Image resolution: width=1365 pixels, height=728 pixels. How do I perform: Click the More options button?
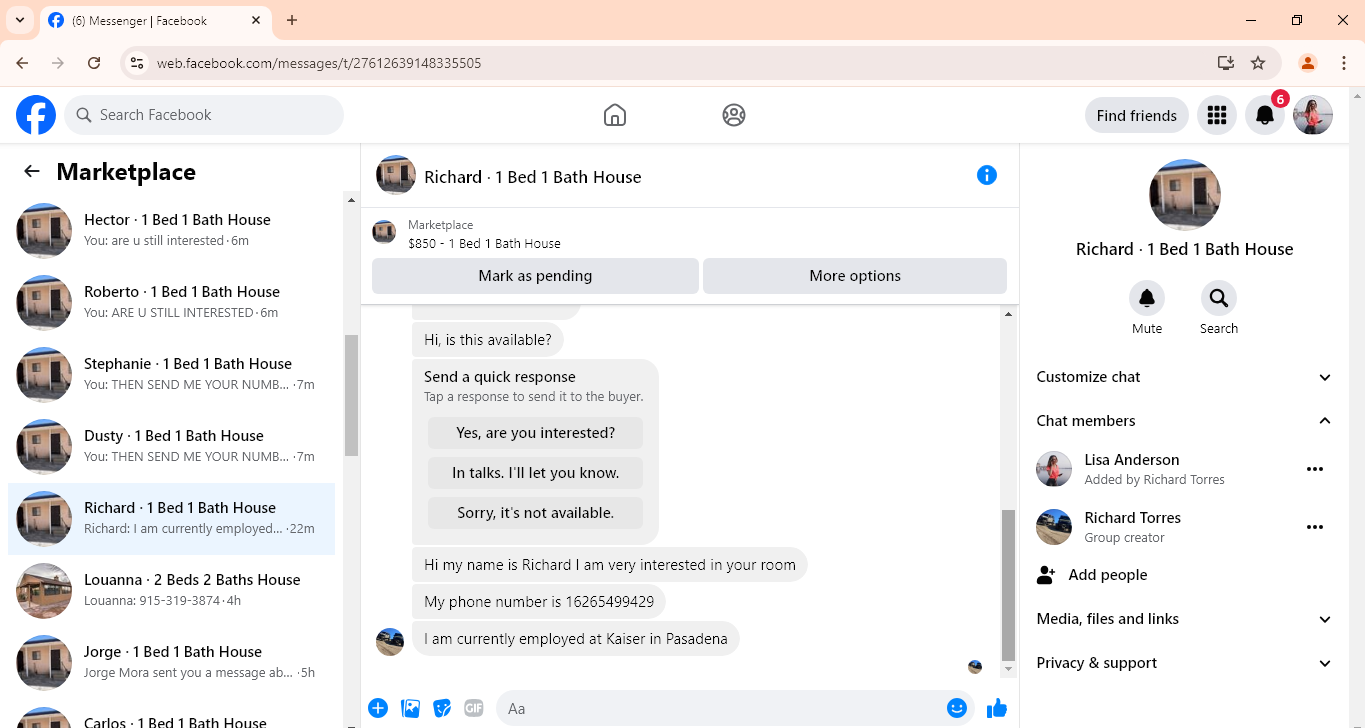[855, 276]
